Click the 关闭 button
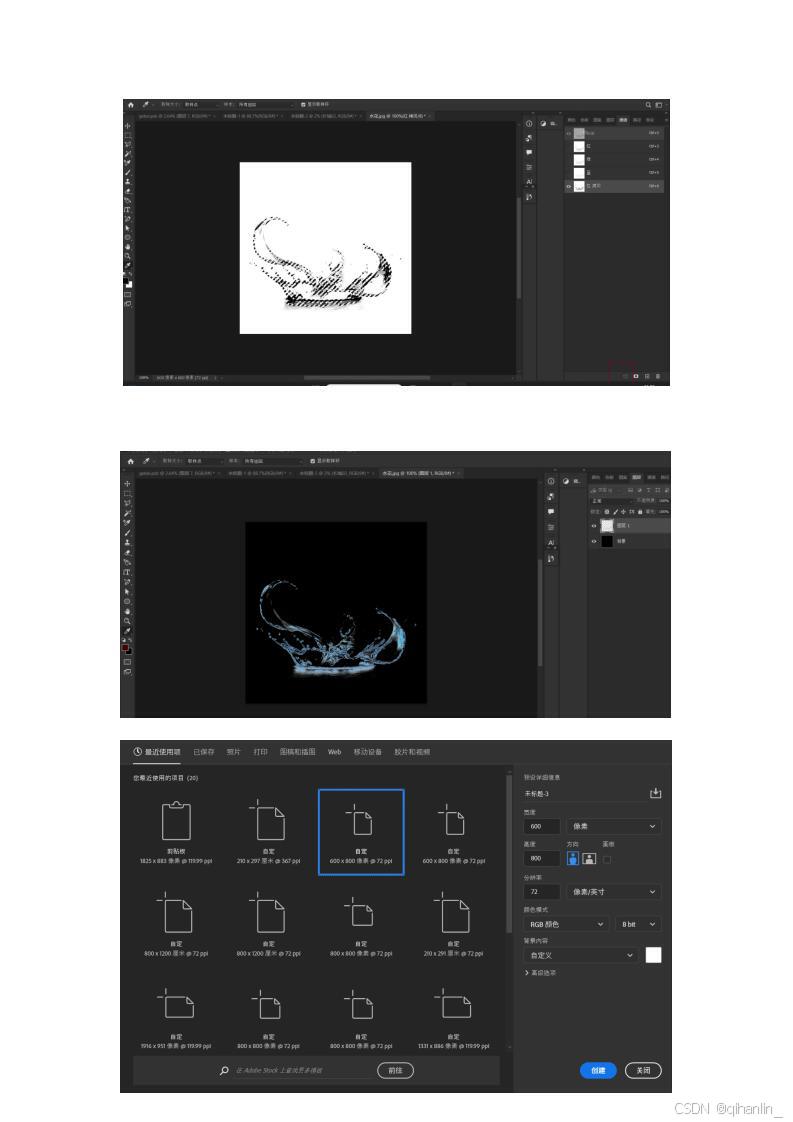 click(643, 1070)
